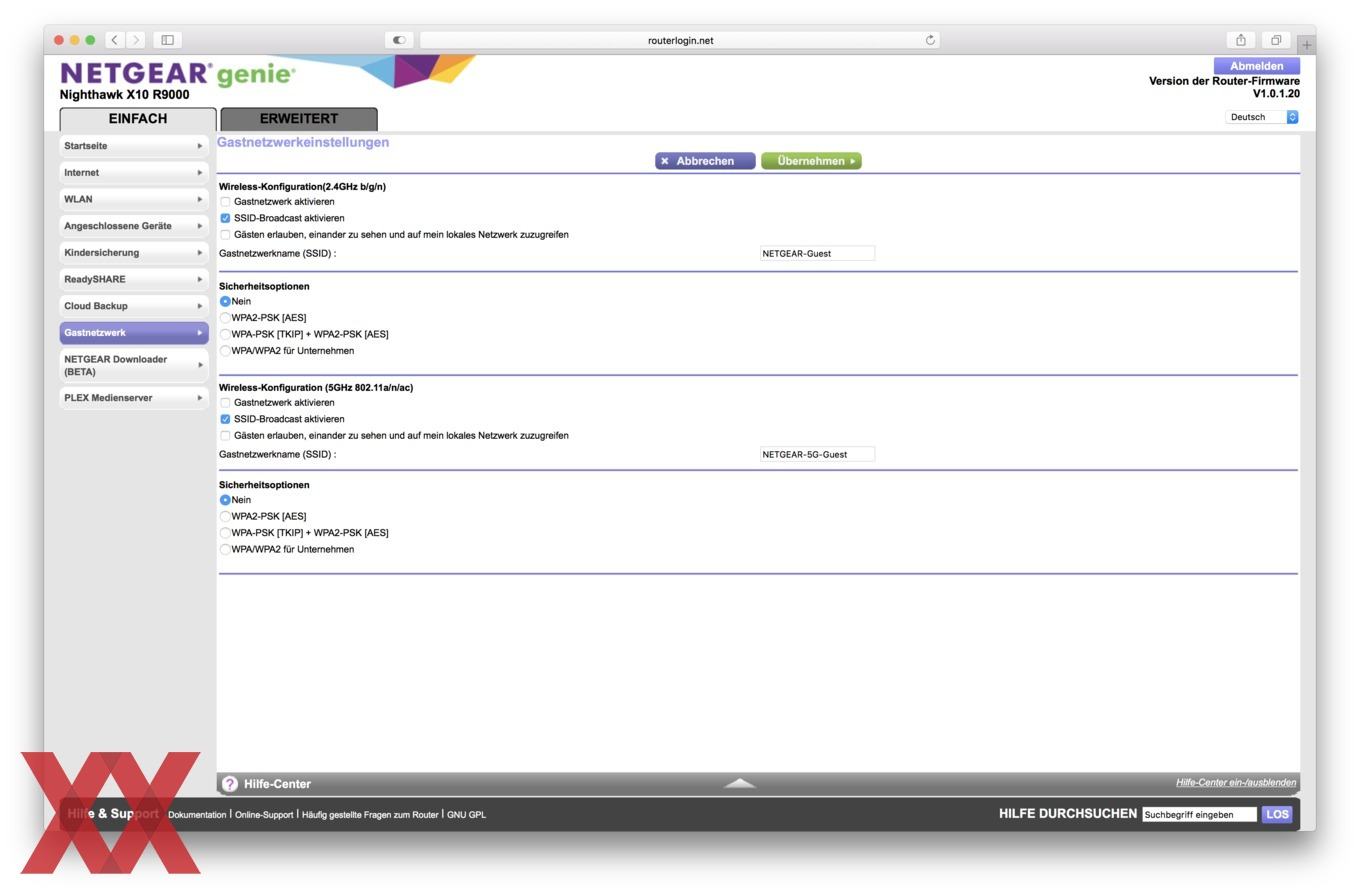Viewport: 1360px width, 894px height.
Task: Click the Suchbegriff eingeben search field
Action: tap(1199, 815)
